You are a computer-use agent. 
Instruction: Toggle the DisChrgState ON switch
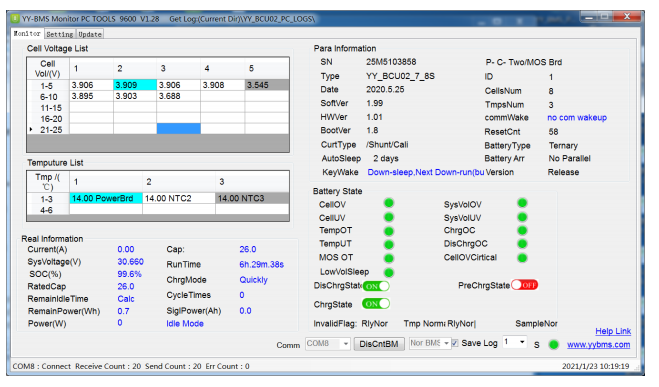(x=376, y=286)
